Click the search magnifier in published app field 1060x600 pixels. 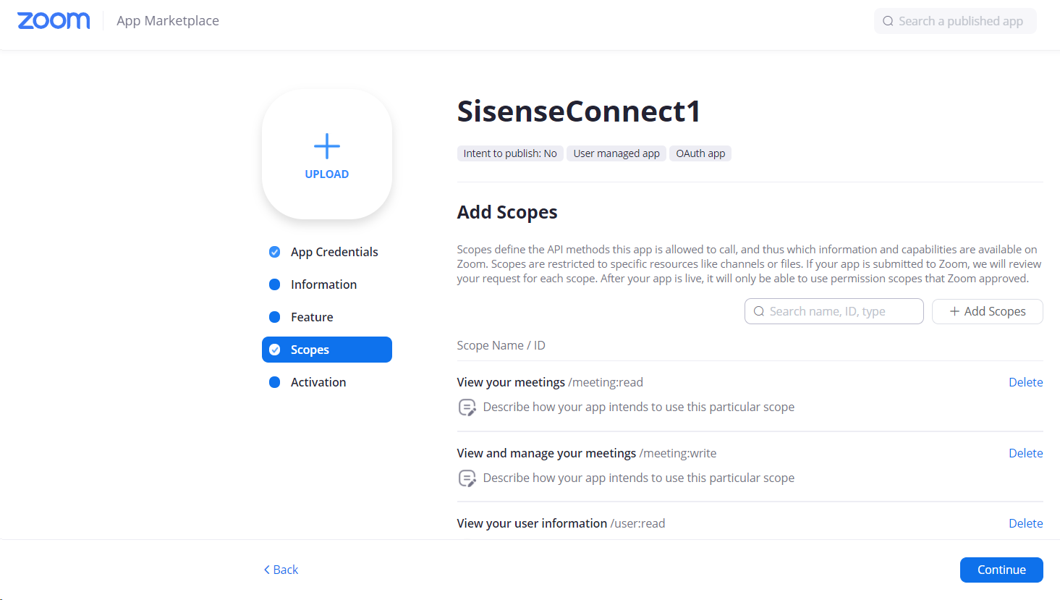click(888, 21)
